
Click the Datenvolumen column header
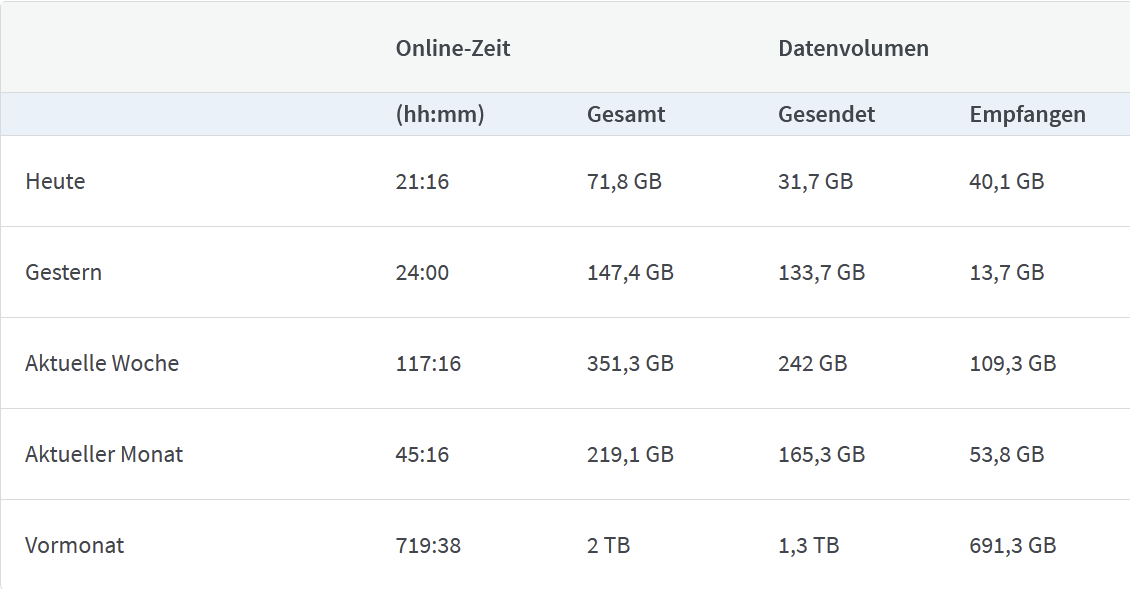pos(853,48)
